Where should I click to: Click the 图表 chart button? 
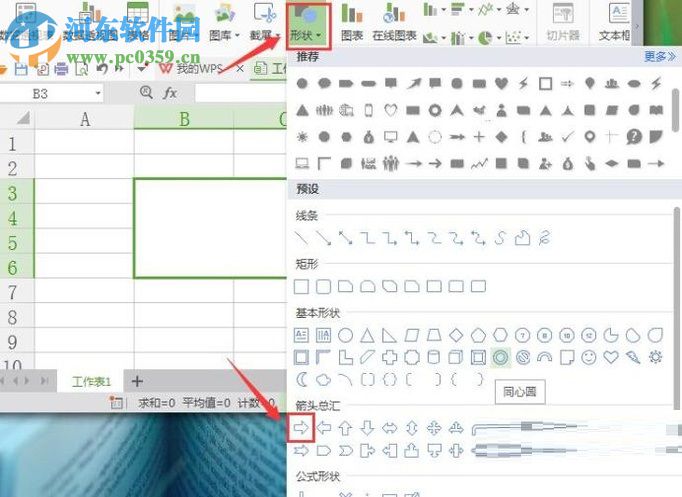click(352, 23)
